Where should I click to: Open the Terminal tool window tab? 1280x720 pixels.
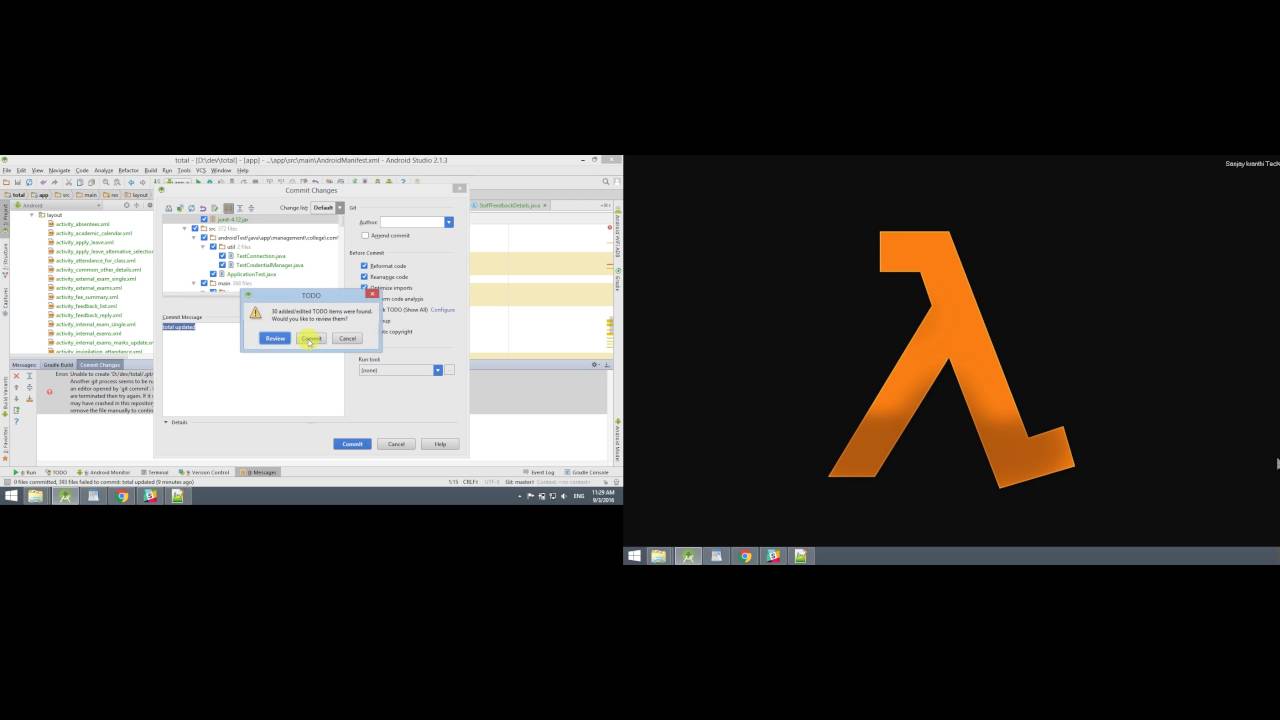[155, 472]
